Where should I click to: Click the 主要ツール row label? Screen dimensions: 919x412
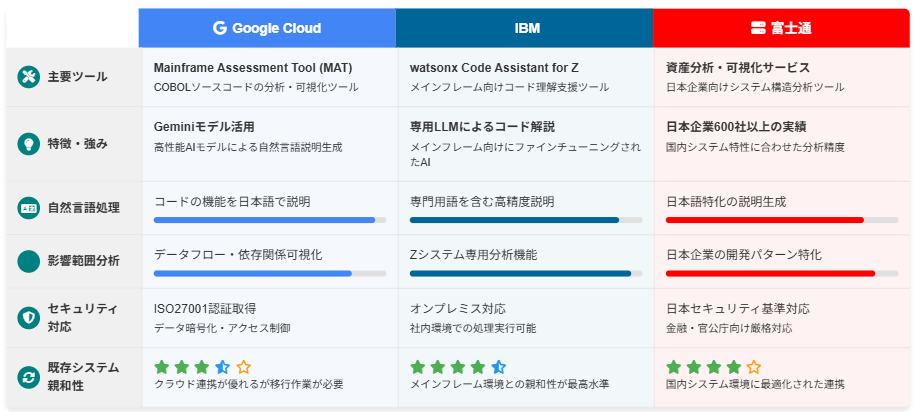(77, 77)
